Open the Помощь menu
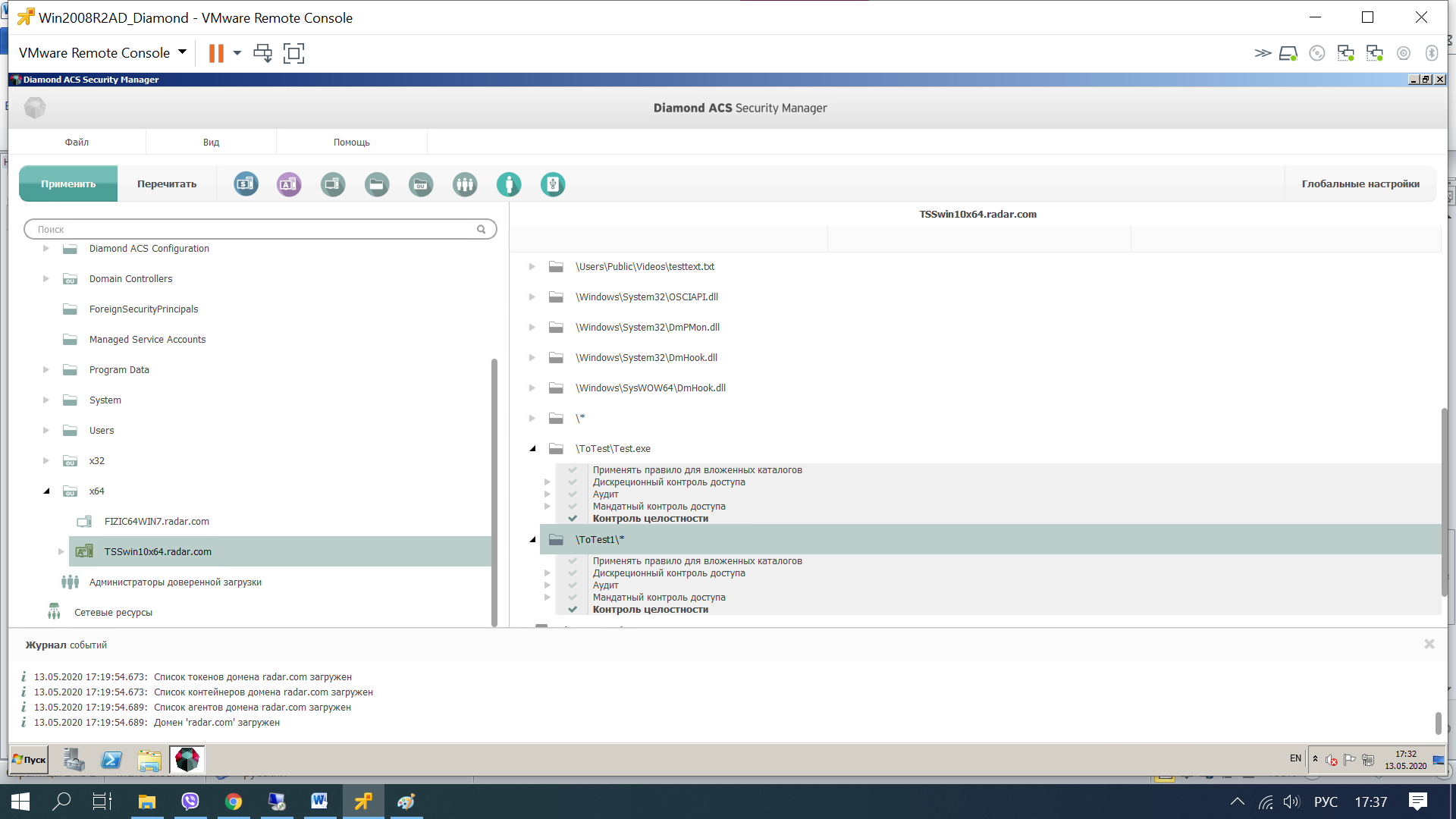Image resolution: width=1456 pixels, height=819 pixels. click(351, 143)
